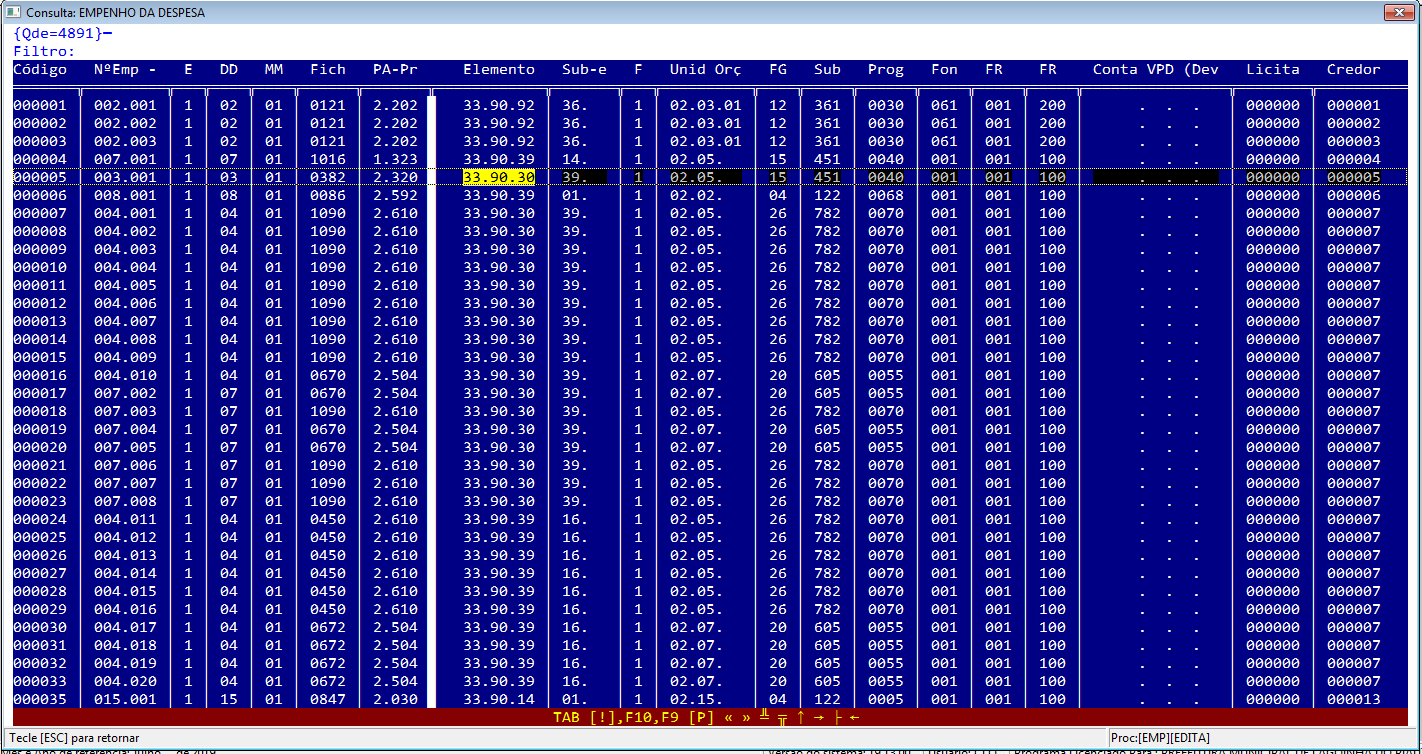The width and height of the screenshot is (1422, 754).
Task: Click the Unid Orç column header
Action: (706, 70)
